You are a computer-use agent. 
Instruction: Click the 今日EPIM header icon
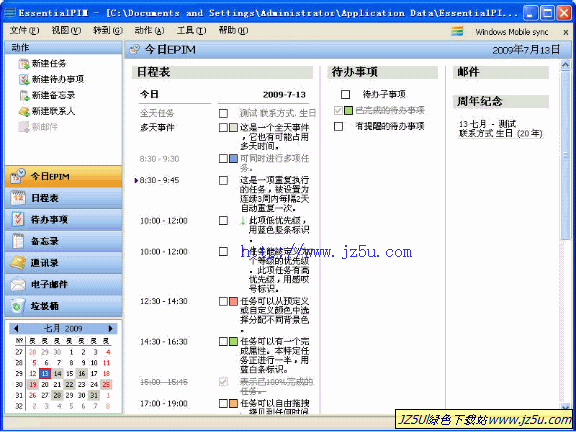pyautogui.click(x=135, y=50)
